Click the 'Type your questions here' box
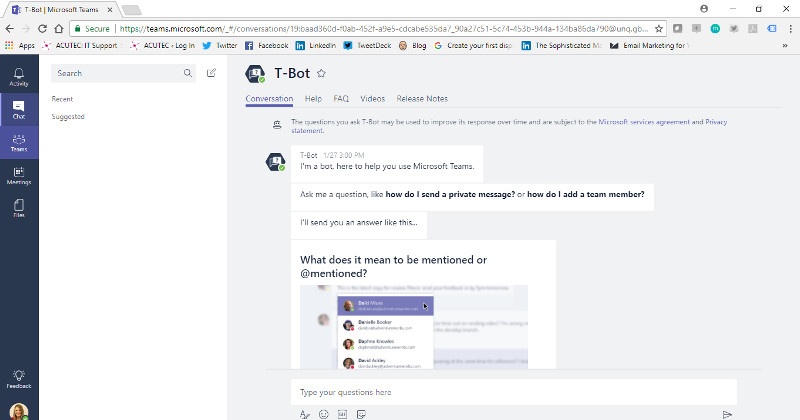The height and width of the screenshot is (420, 800). [514, 392]
